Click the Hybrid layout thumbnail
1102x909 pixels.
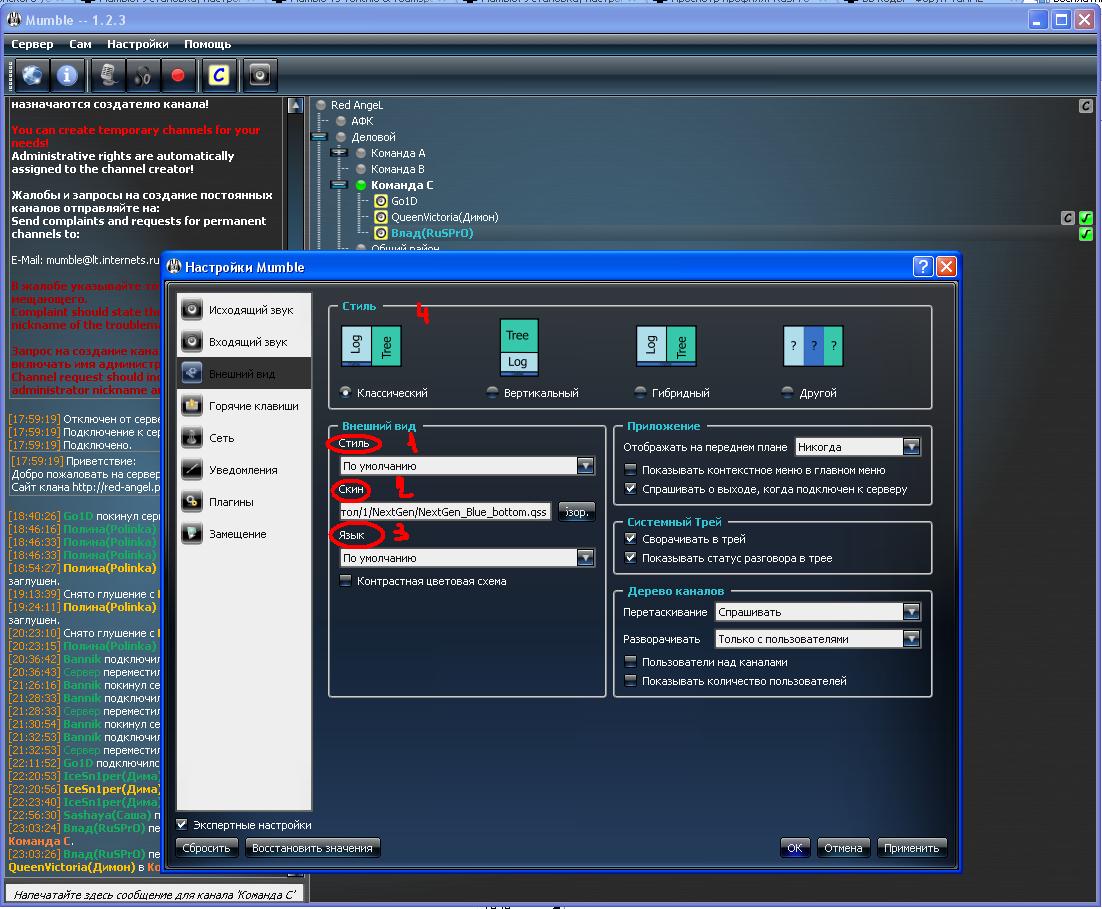pyautogui.click(x=666, y=345)
